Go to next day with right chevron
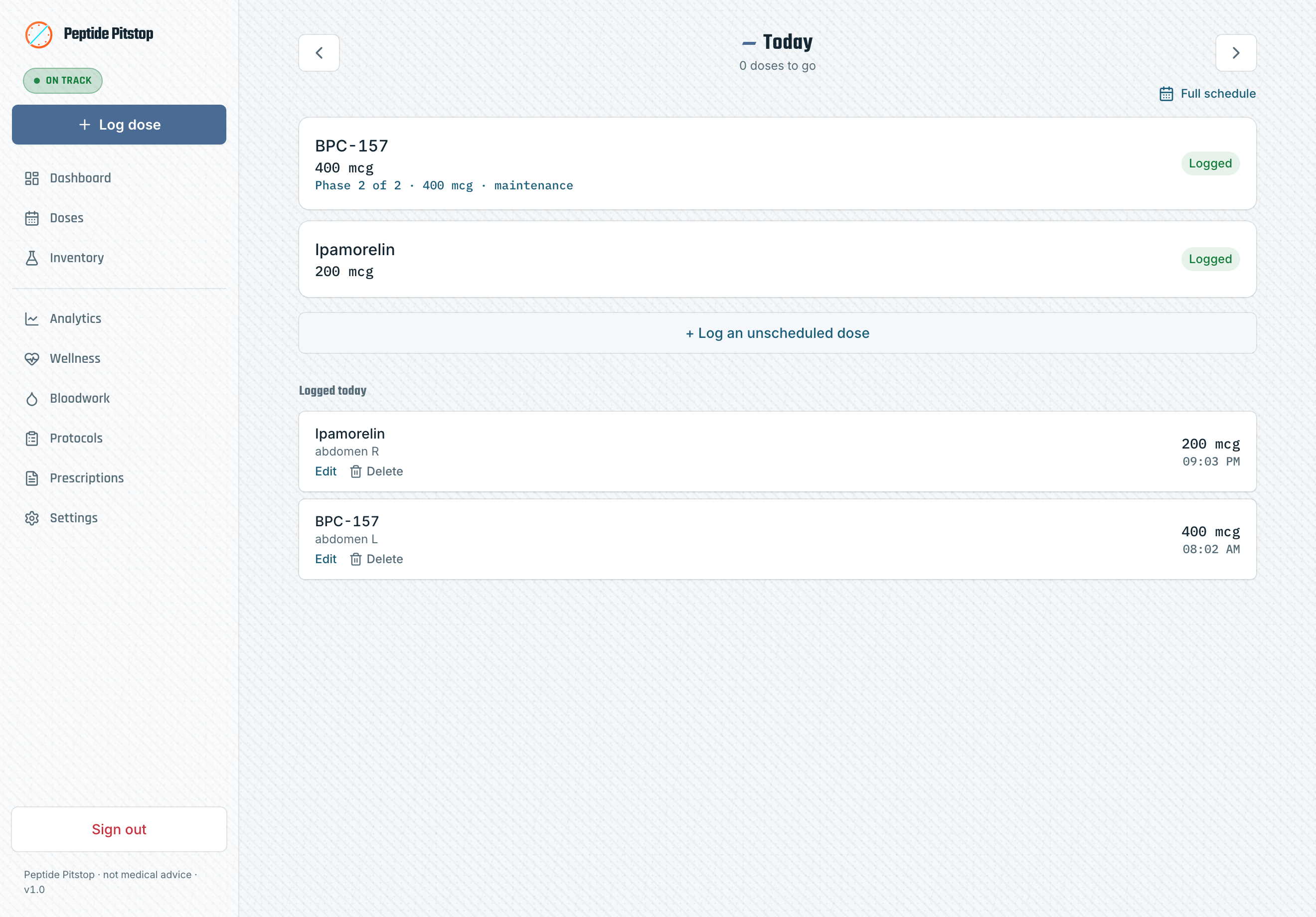1316x917 pixels. click(1236, 53)
